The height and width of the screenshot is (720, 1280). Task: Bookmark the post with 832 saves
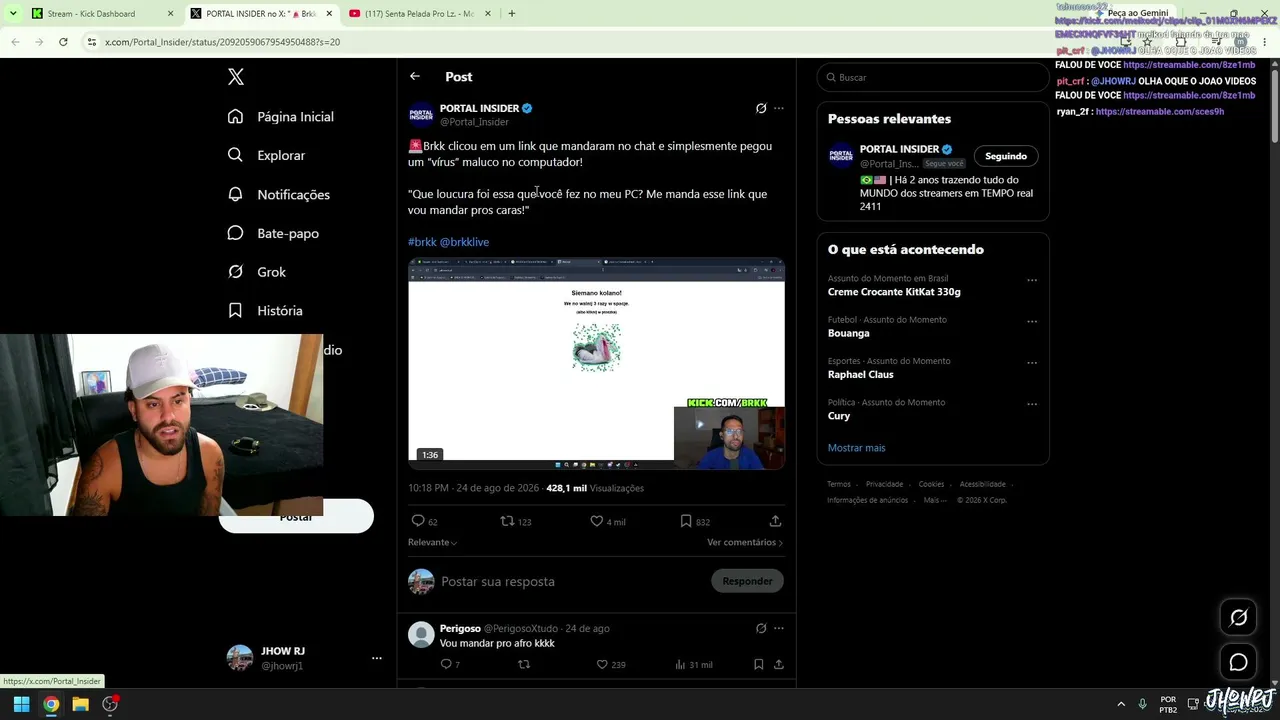pyautogui.click(x=686, y=521)
